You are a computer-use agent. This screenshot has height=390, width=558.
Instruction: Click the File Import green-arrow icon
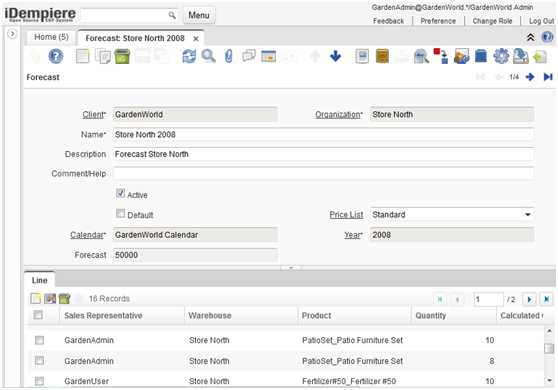[540, 57]
